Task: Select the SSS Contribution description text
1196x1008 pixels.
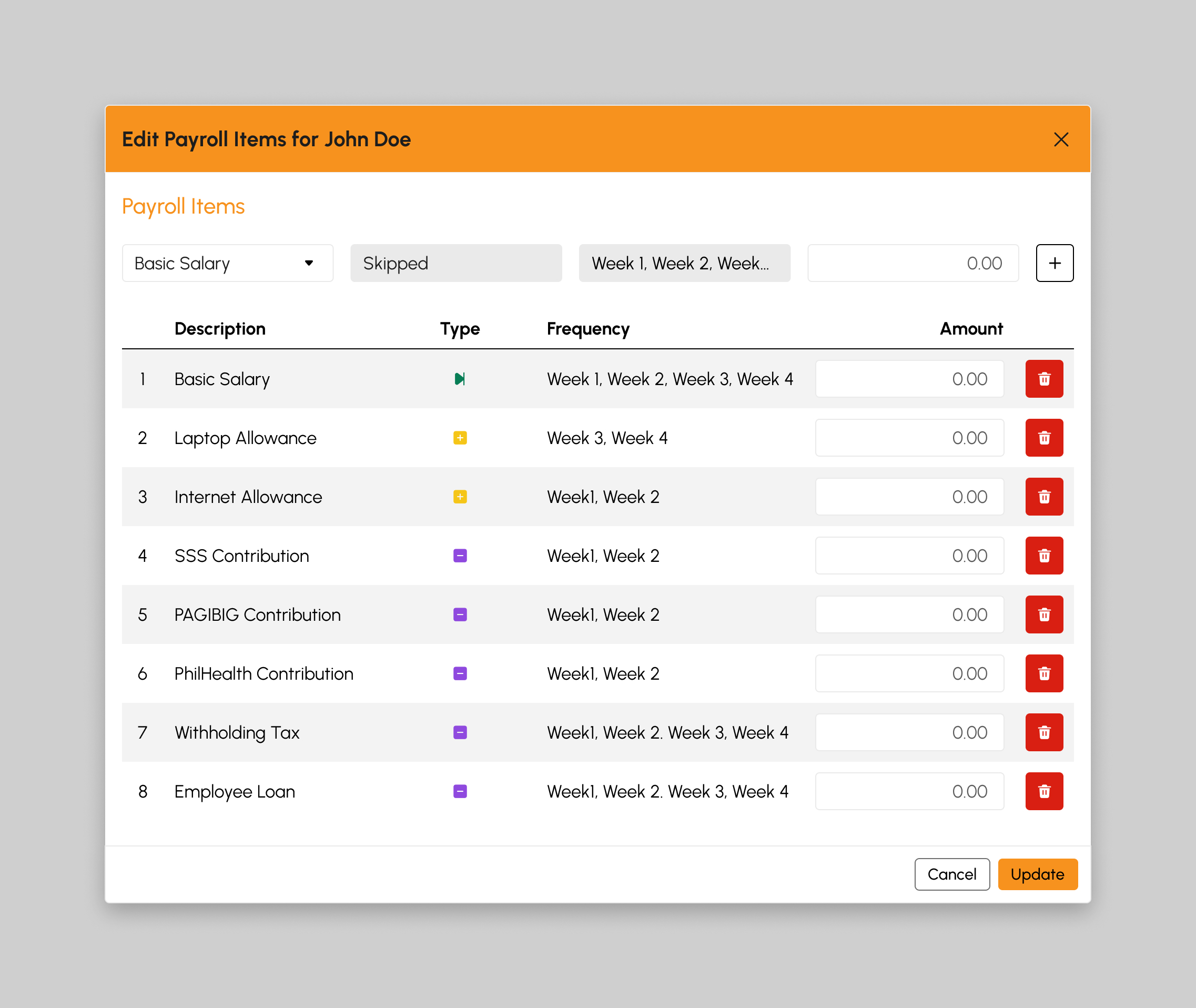Action: coord(241,556)
